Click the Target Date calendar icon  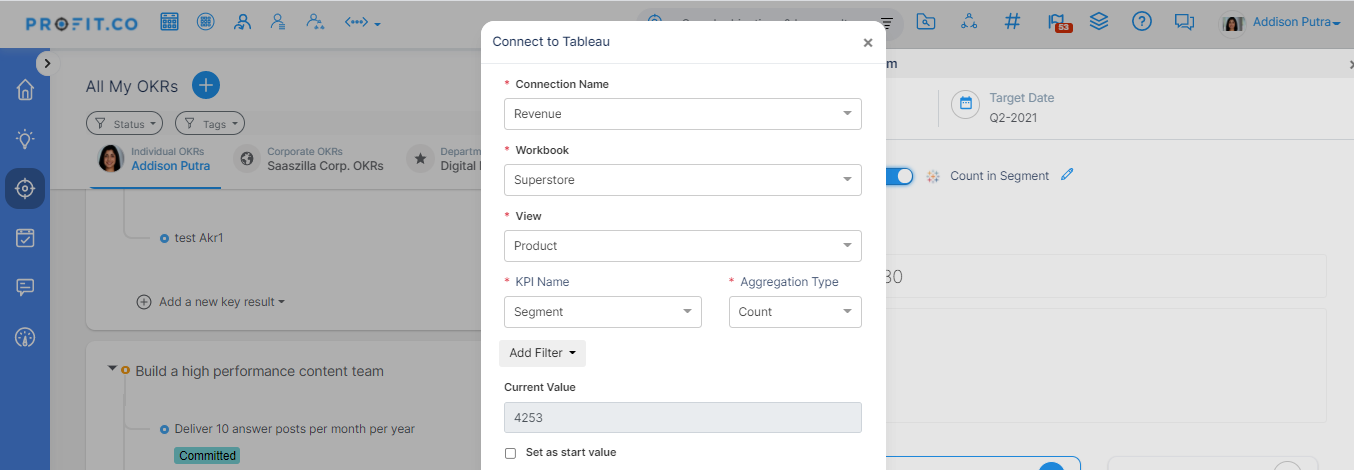coord(966,104)
